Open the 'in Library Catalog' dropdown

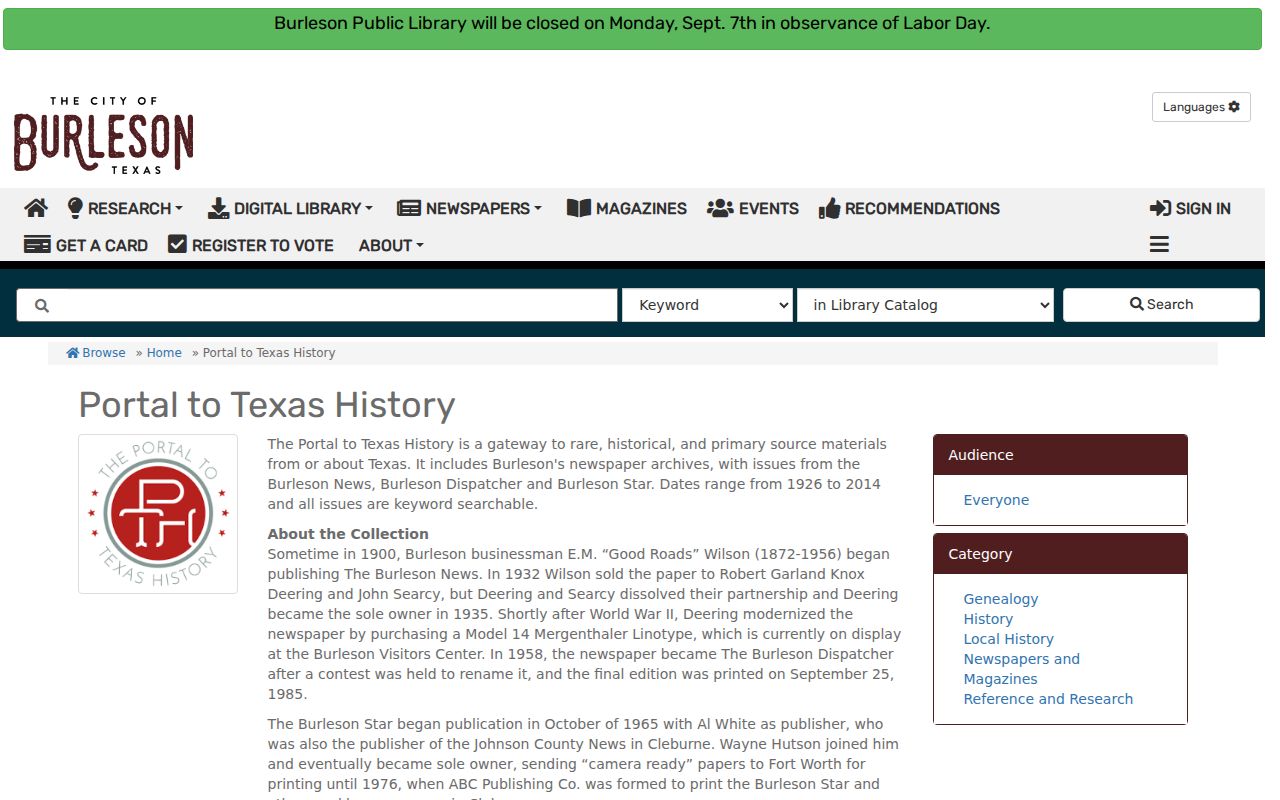[x=926, y=305]
